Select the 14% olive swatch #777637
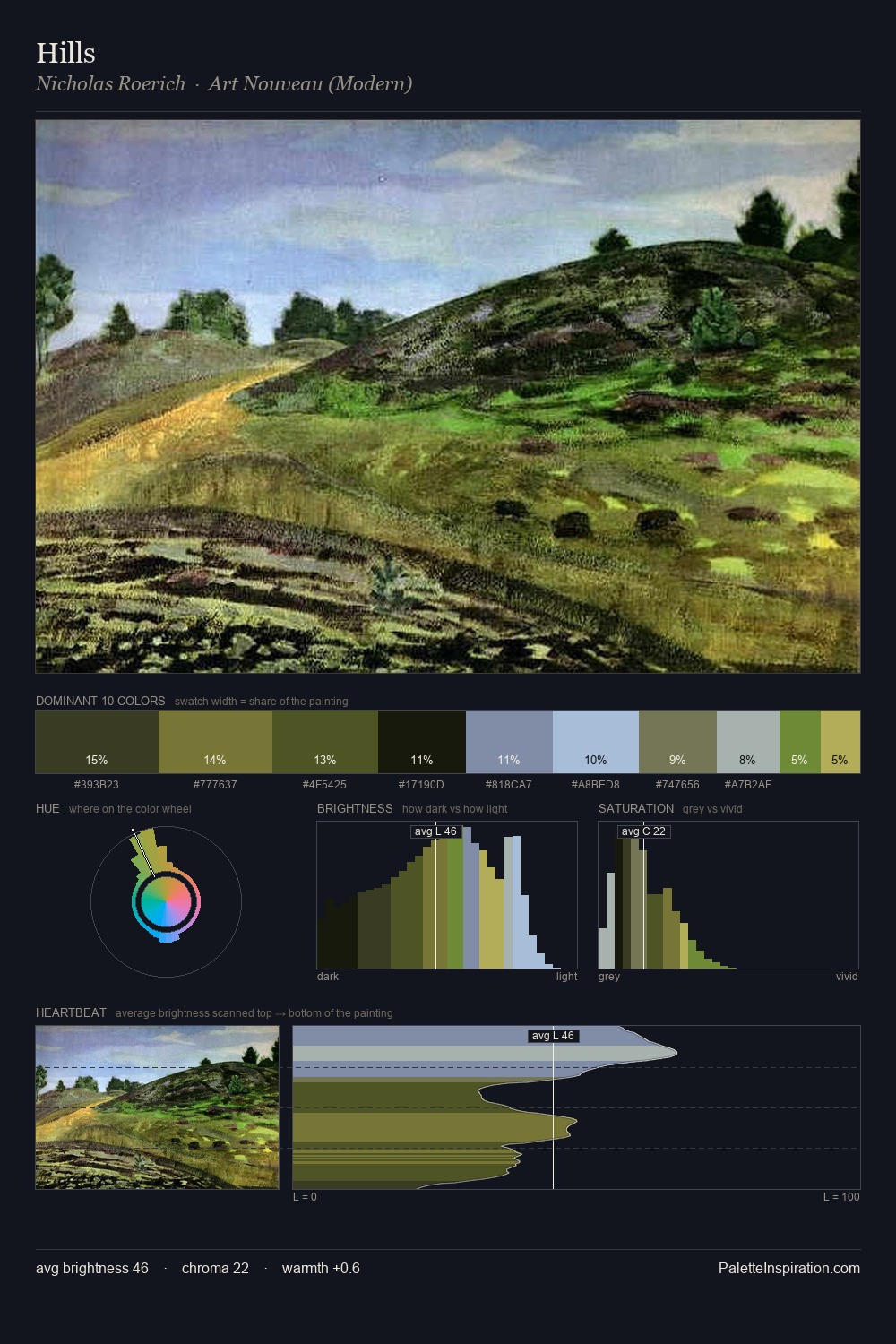Image resolution: width=896 pixels, height=1344 pixels. click(215, 742)
